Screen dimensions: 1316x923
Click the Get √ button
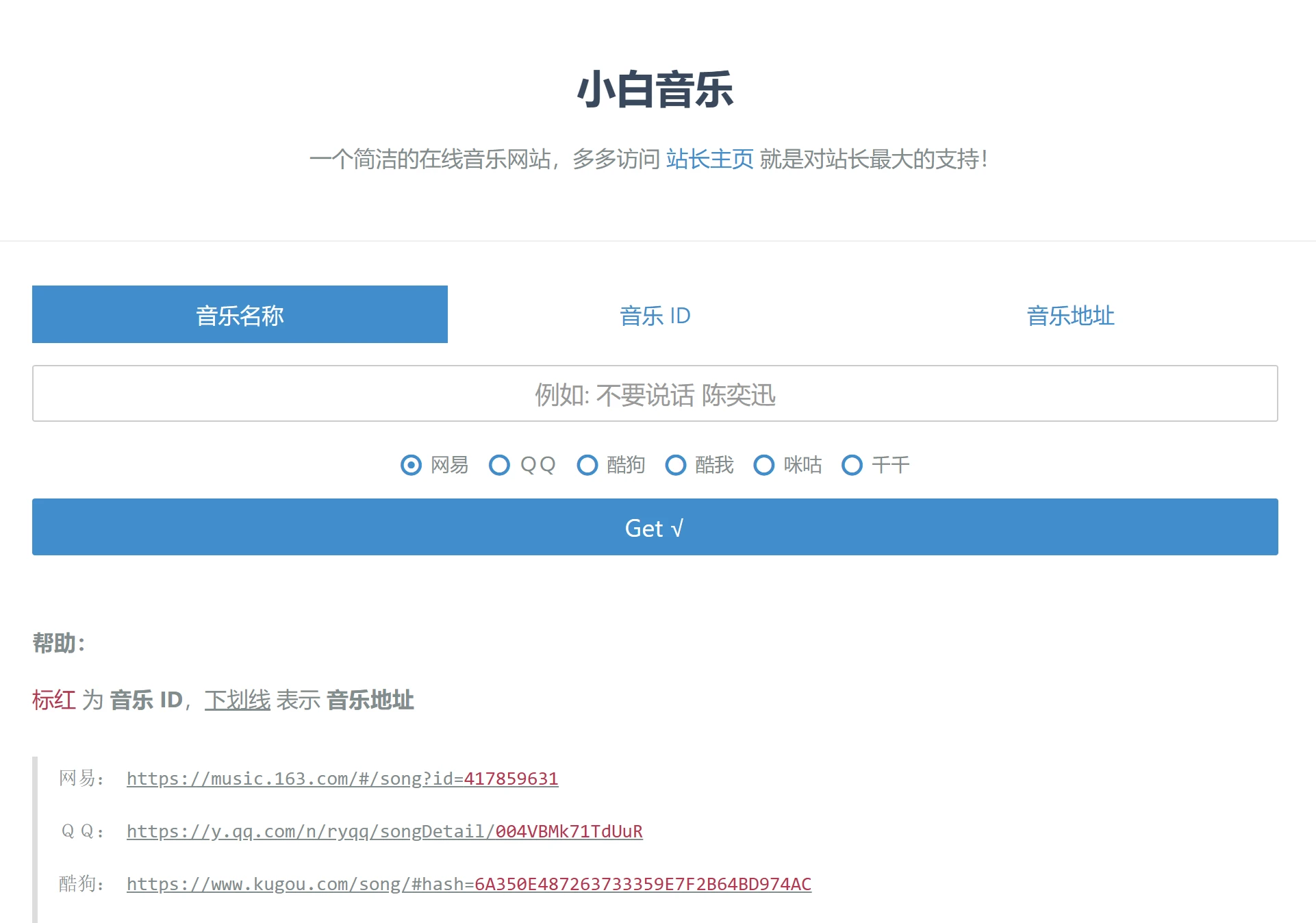(655, 527)
